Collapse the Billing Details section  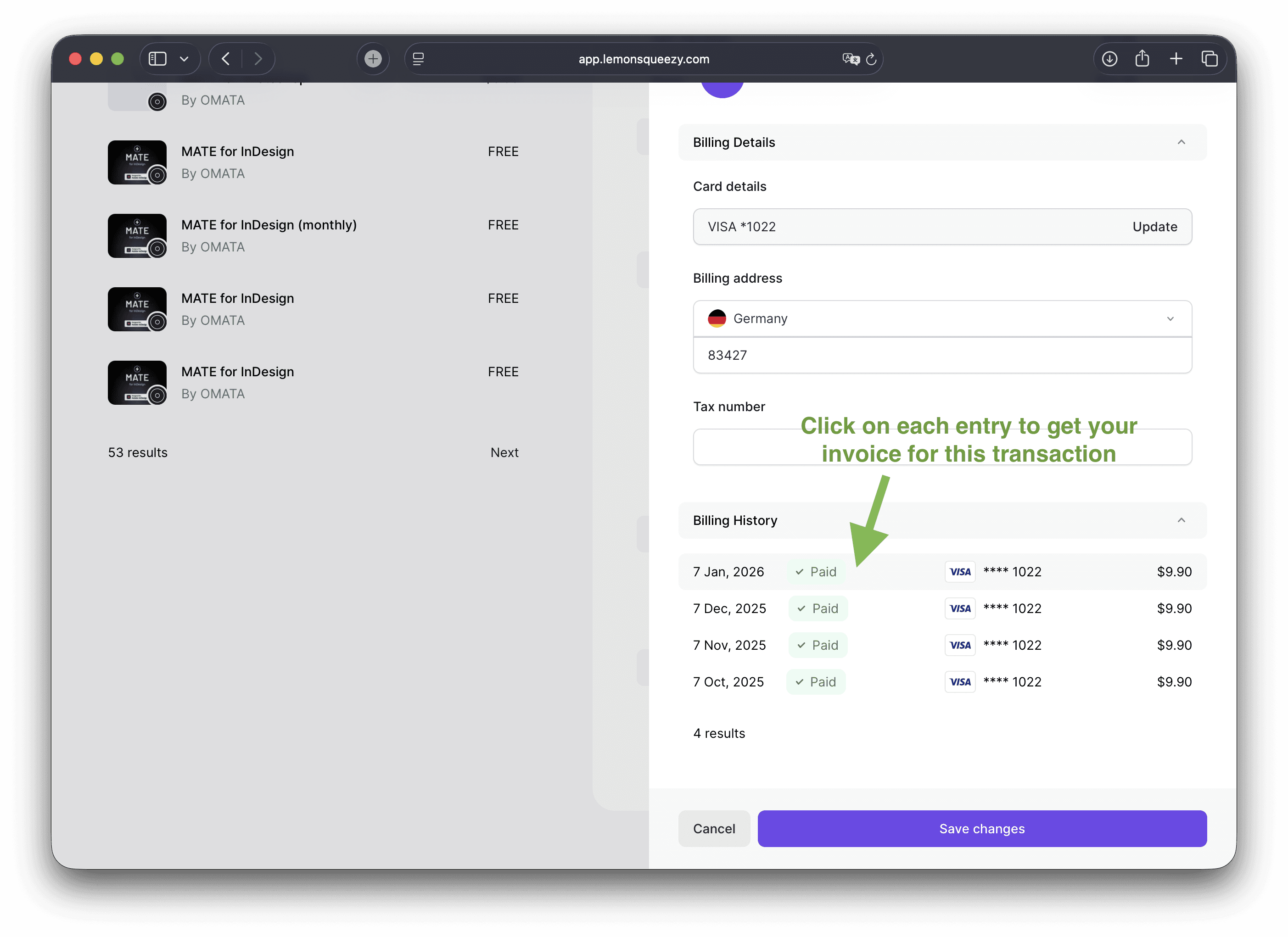1181,143
